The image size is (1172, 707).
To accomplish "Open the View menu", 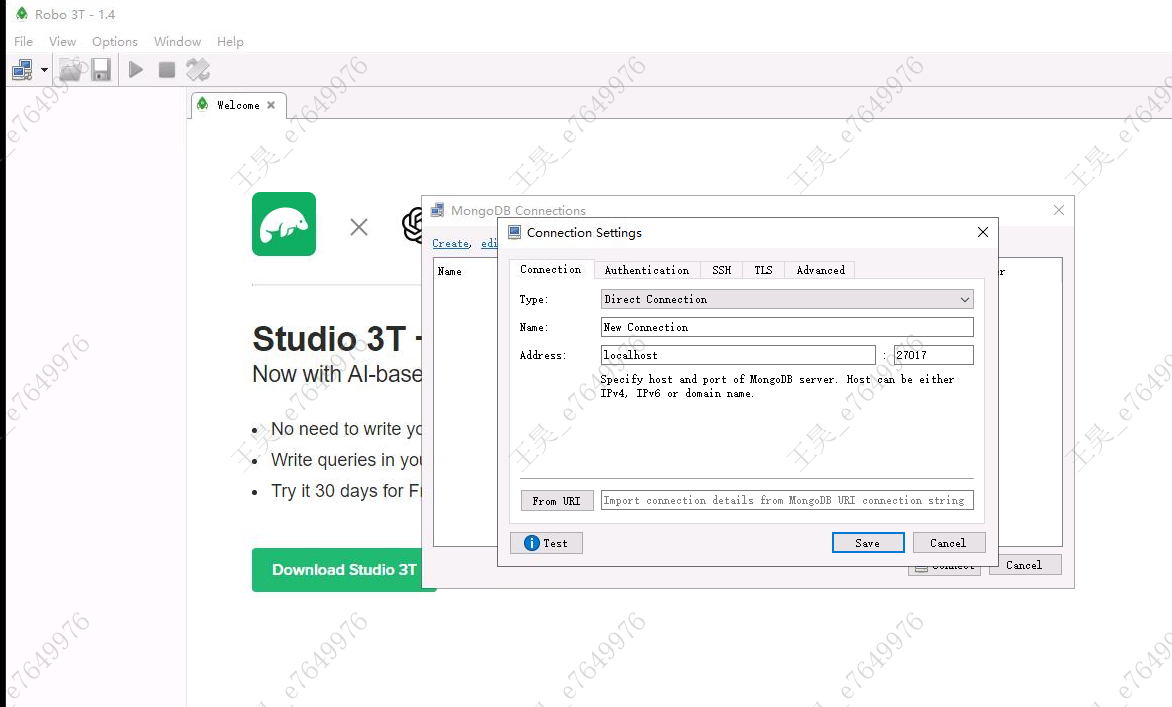I will pyautogui.click(x=63, y=42).
